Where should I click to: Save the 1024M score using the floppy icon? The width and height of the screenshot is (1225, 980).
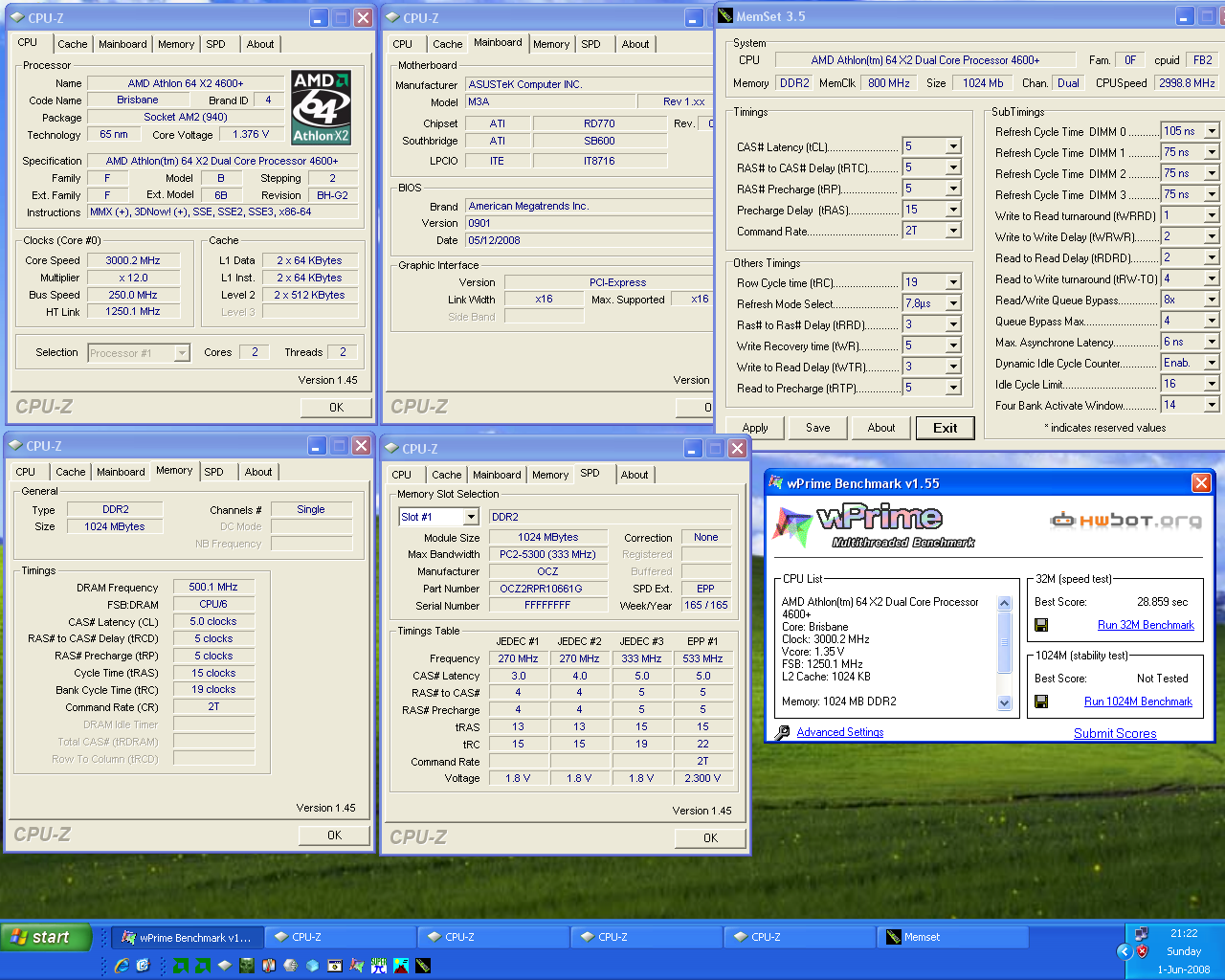[x=1041, y=702]
